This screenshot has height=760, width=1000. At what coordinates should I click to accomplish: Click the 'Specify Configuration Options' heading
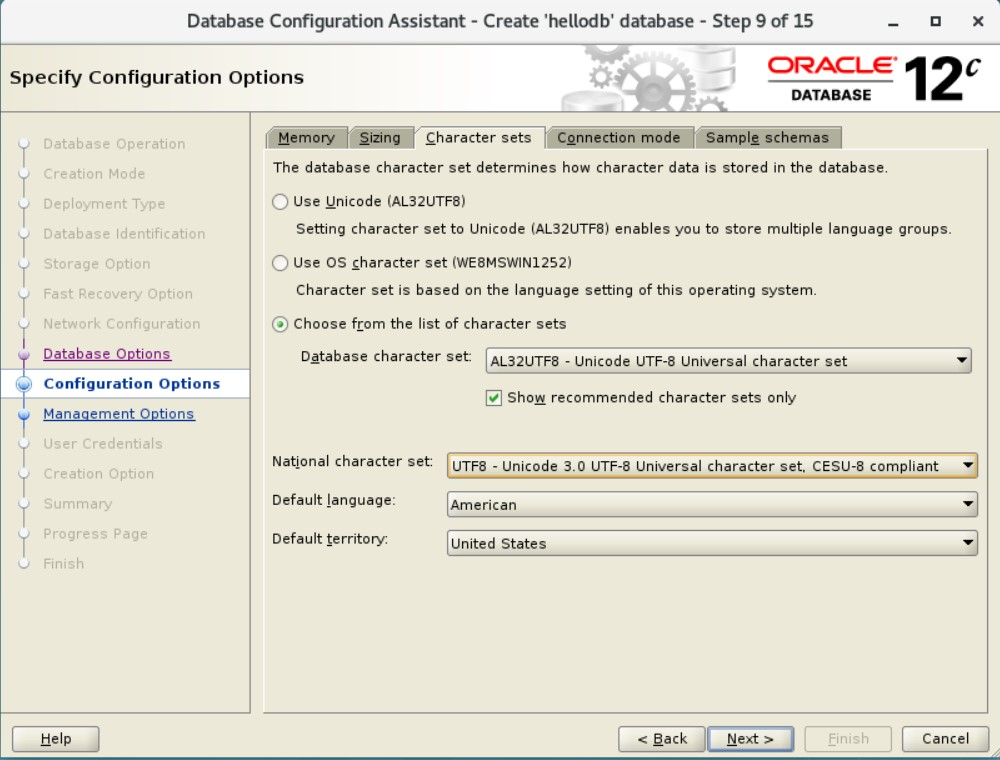(x=157, y=78)
